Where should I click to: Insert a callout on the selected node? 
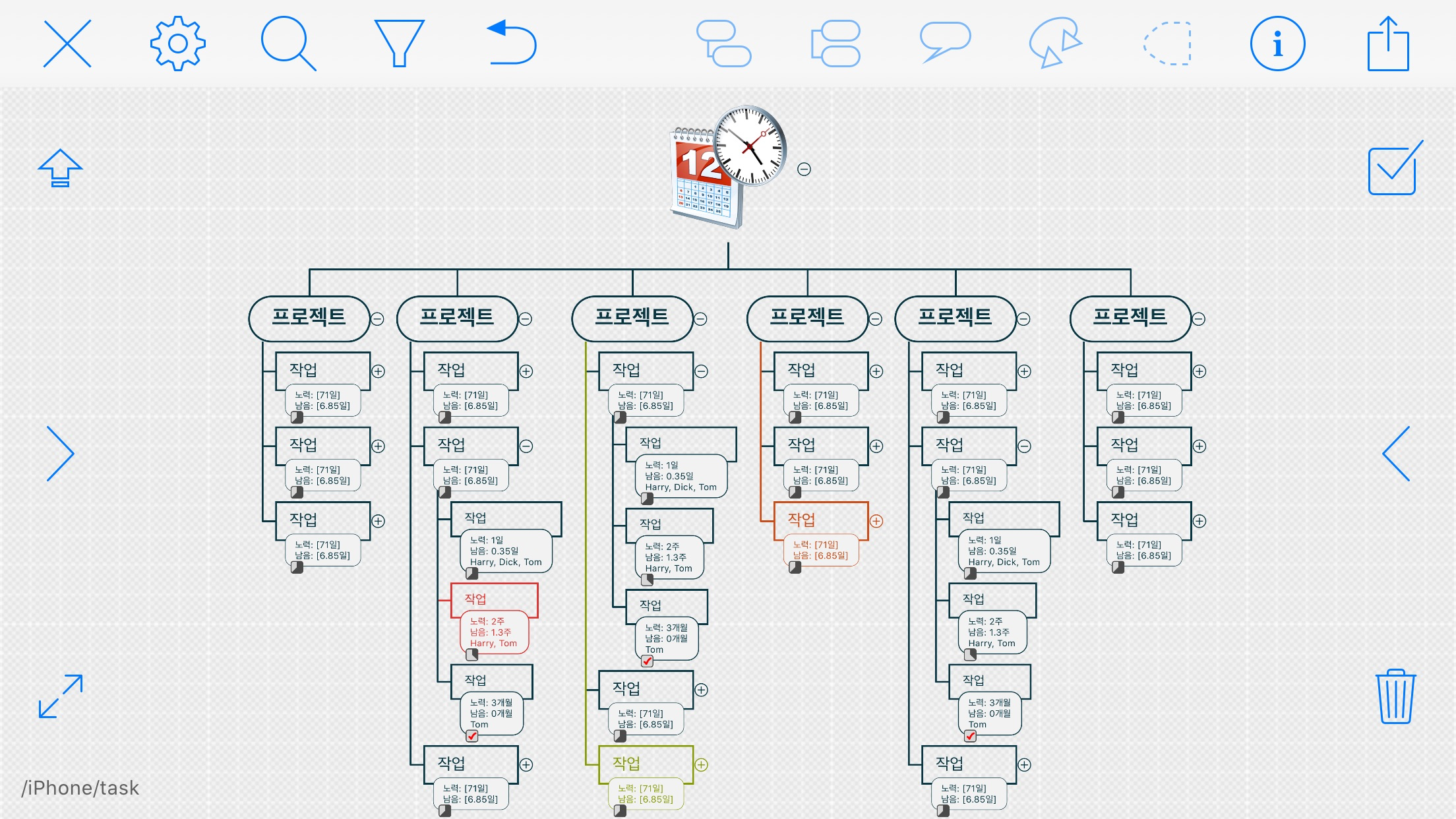(946, 42)
